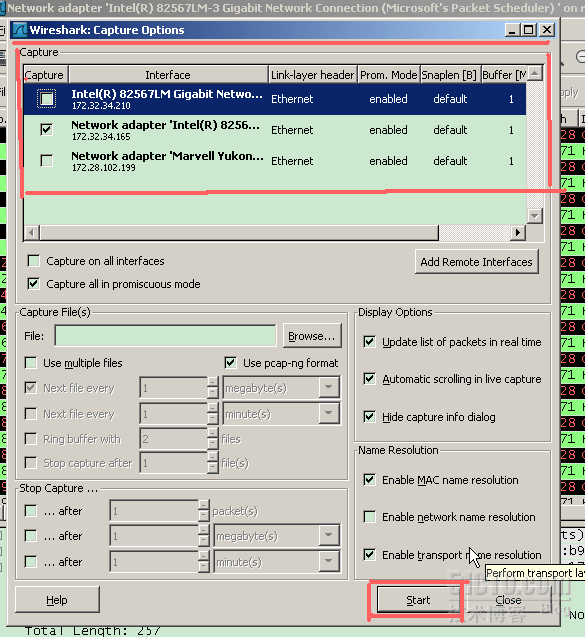585x637 pixels.
Task: Close the Capture Options dialog with X
Action: pos(547,30)
